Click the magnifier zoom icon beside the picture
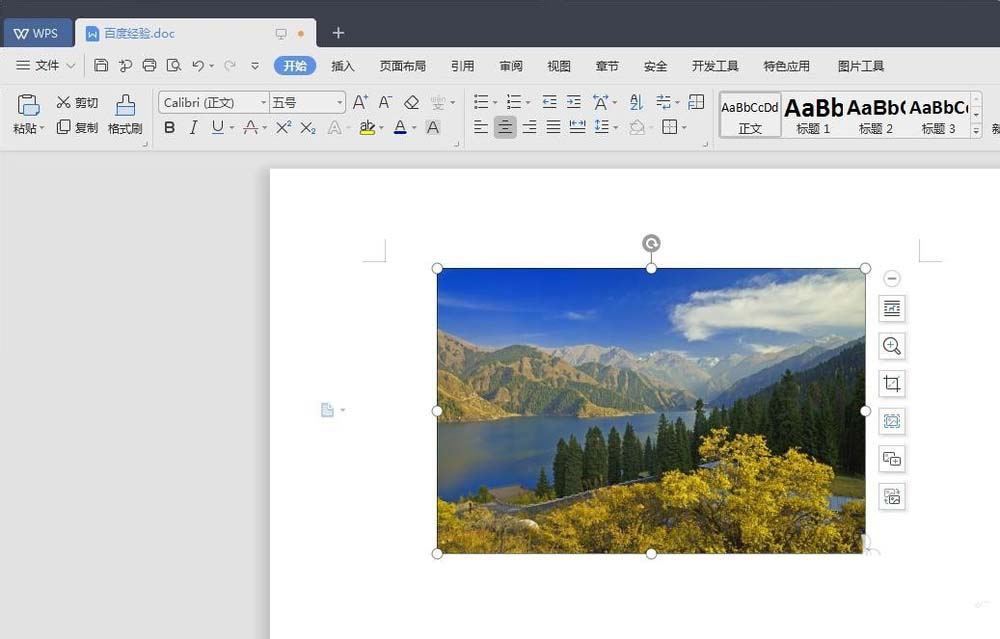This screenshot has height=639, width=1000. pos(892,346)
